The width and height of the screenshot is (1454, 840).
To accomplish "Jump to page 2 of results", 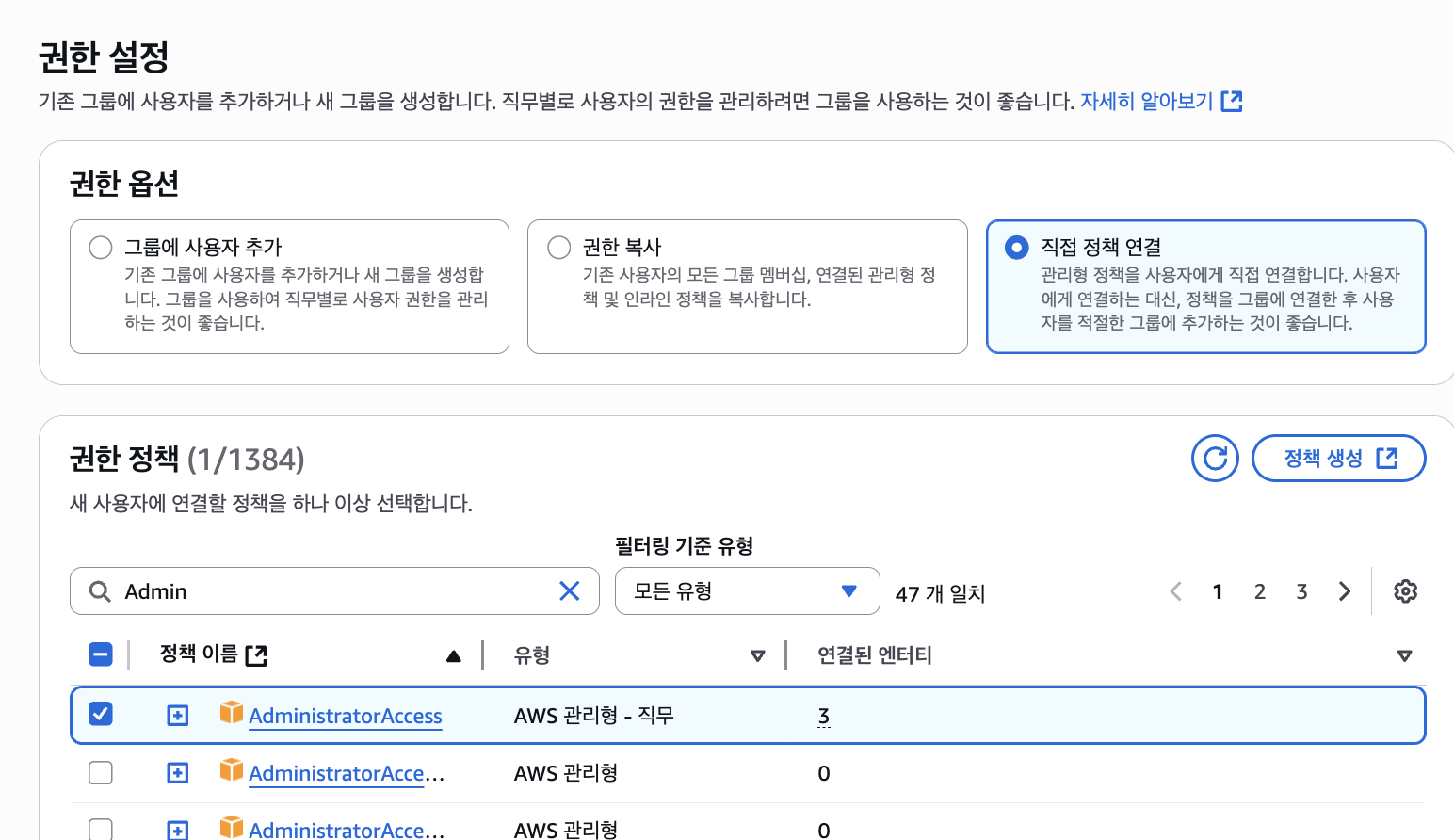I will click(1259, 591).
